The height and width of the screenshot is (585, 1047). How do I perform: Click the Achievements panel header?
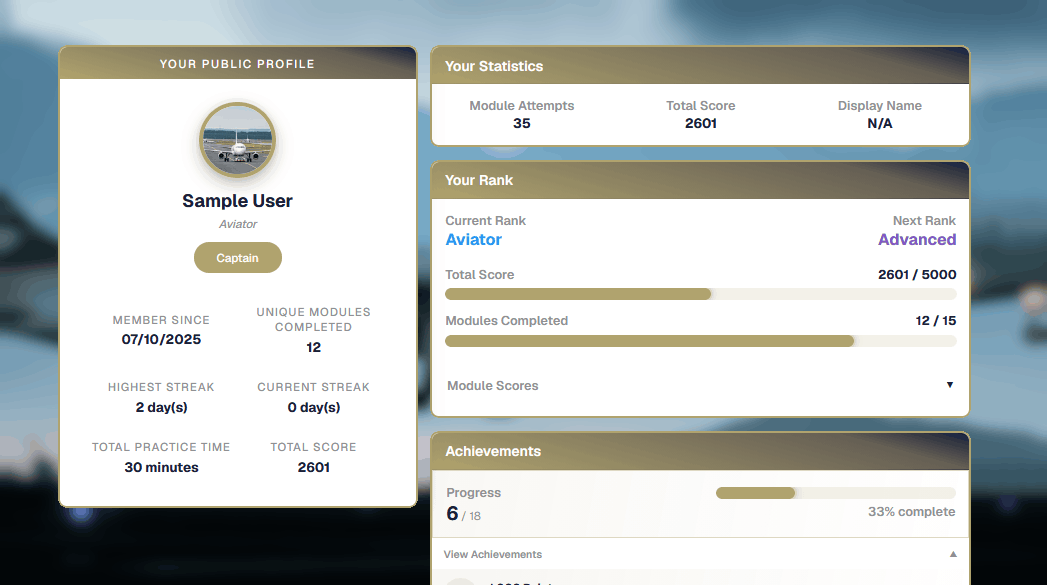tap(700, 451)
